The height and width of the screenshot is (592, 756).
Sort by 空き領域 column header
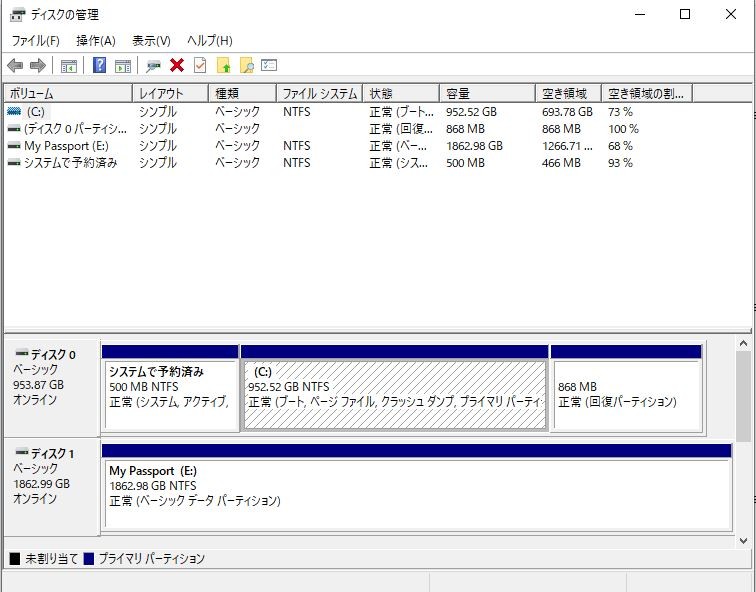[568, 93]
